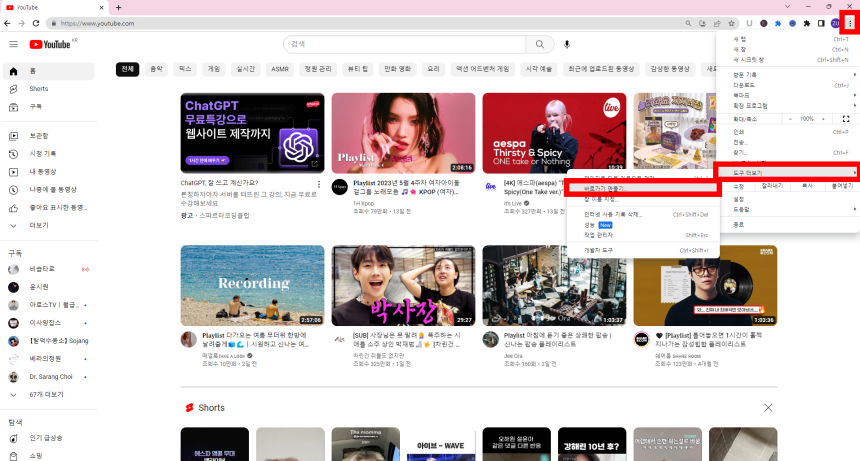Open the aespa Thirsty & Spicy thumbnail
860x461 pixels.
(x=554, y=133)
